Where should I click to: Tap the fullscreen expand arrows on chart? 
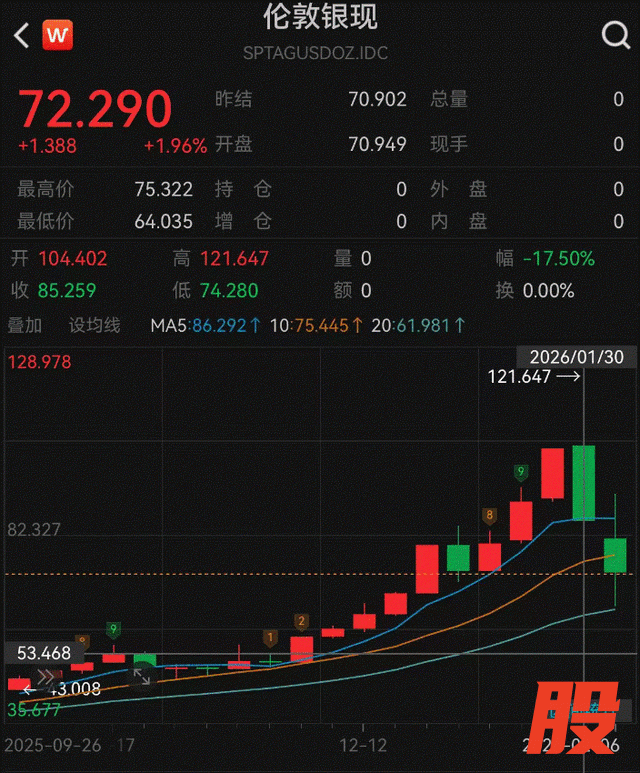click(x=143, y=677)
